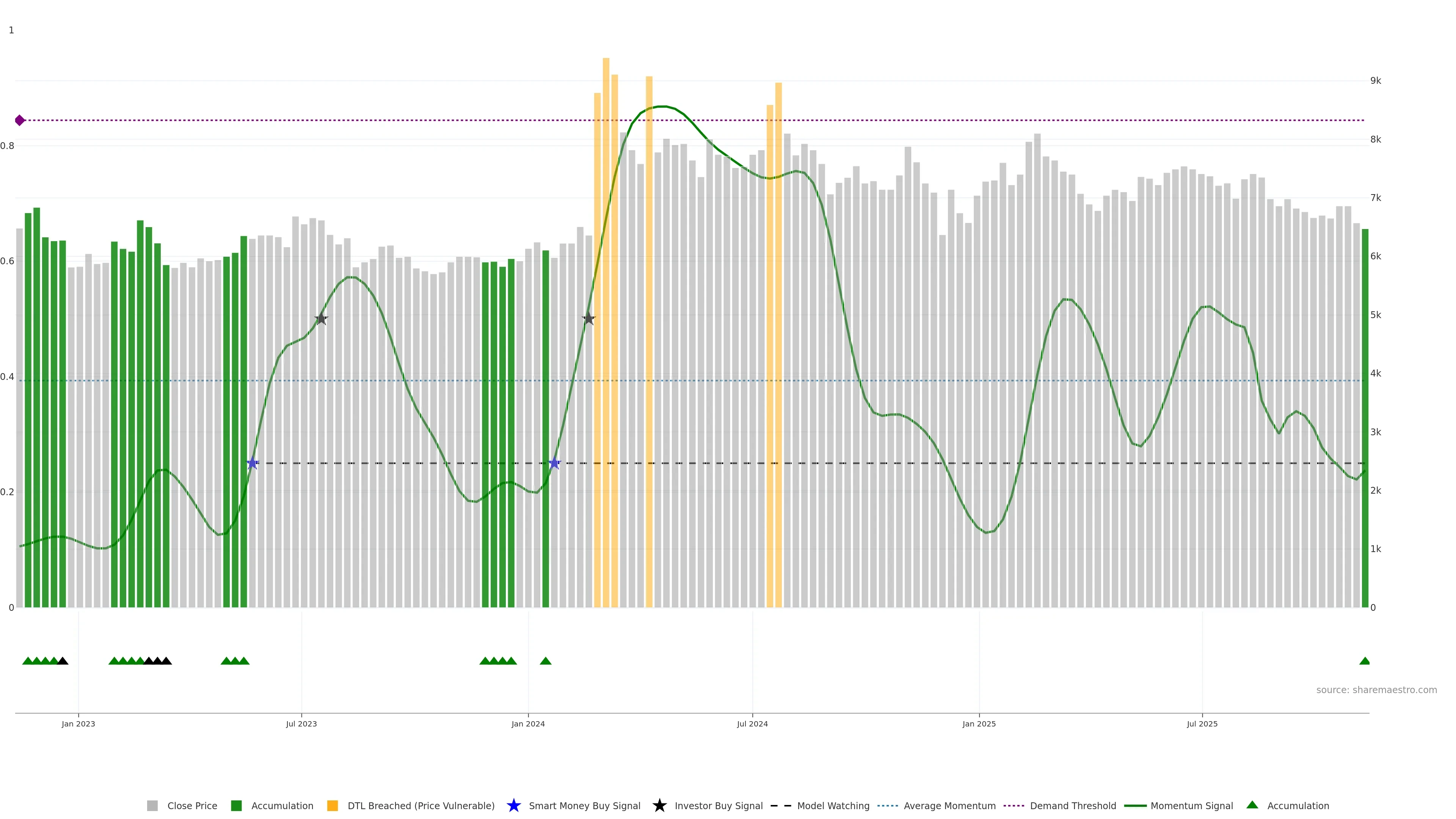This screenshot has width=1456, height=819.
Task: Toggle Model Watching legend item
Action: (x=833, y=805)
